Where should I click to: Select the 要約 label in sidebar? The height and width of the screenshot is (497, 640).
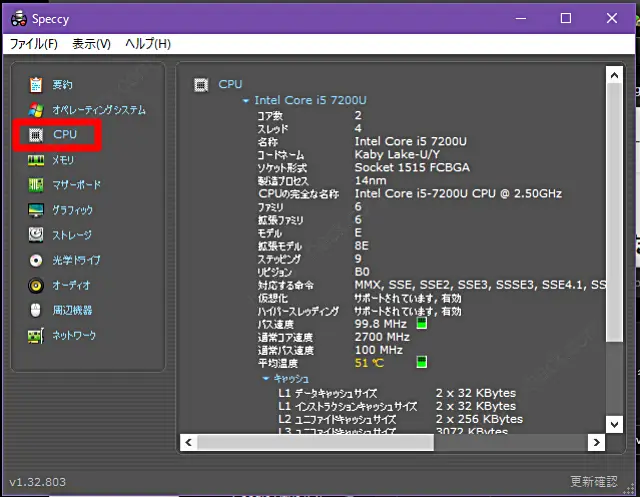[62, 85]
